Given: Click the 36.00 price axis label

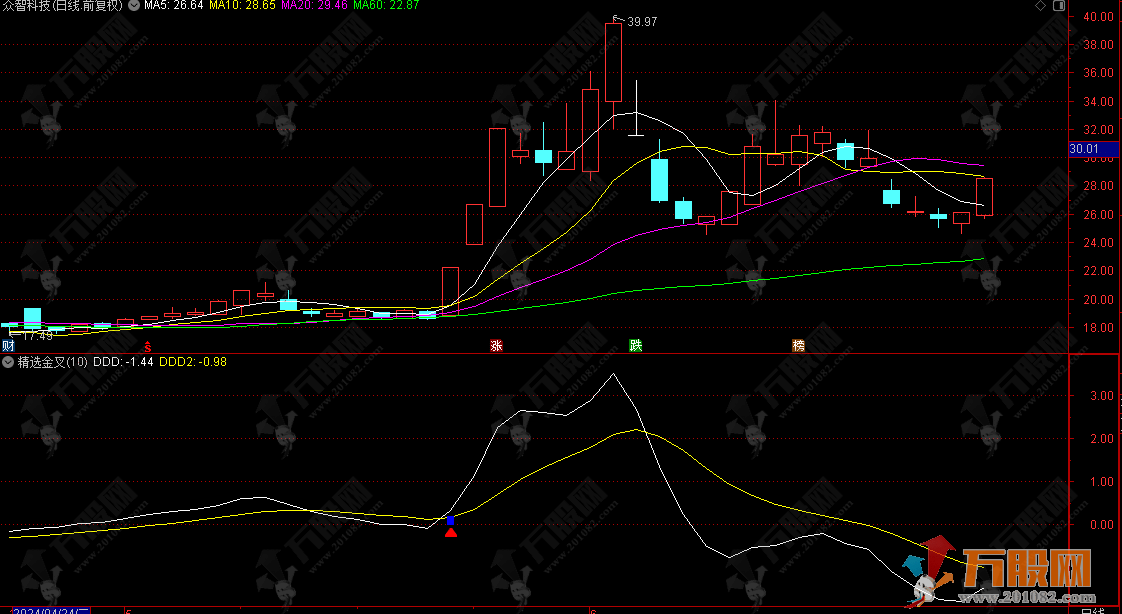Looking at the screenshot, I should pyautogui.click(x=1098, y=73).
